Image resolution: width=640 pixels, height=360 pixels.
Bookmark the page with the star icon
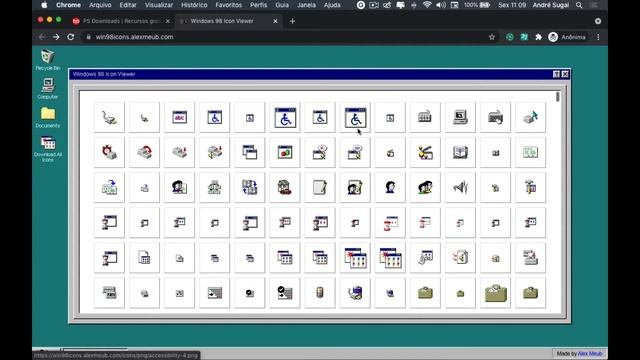tap(492, 37)
